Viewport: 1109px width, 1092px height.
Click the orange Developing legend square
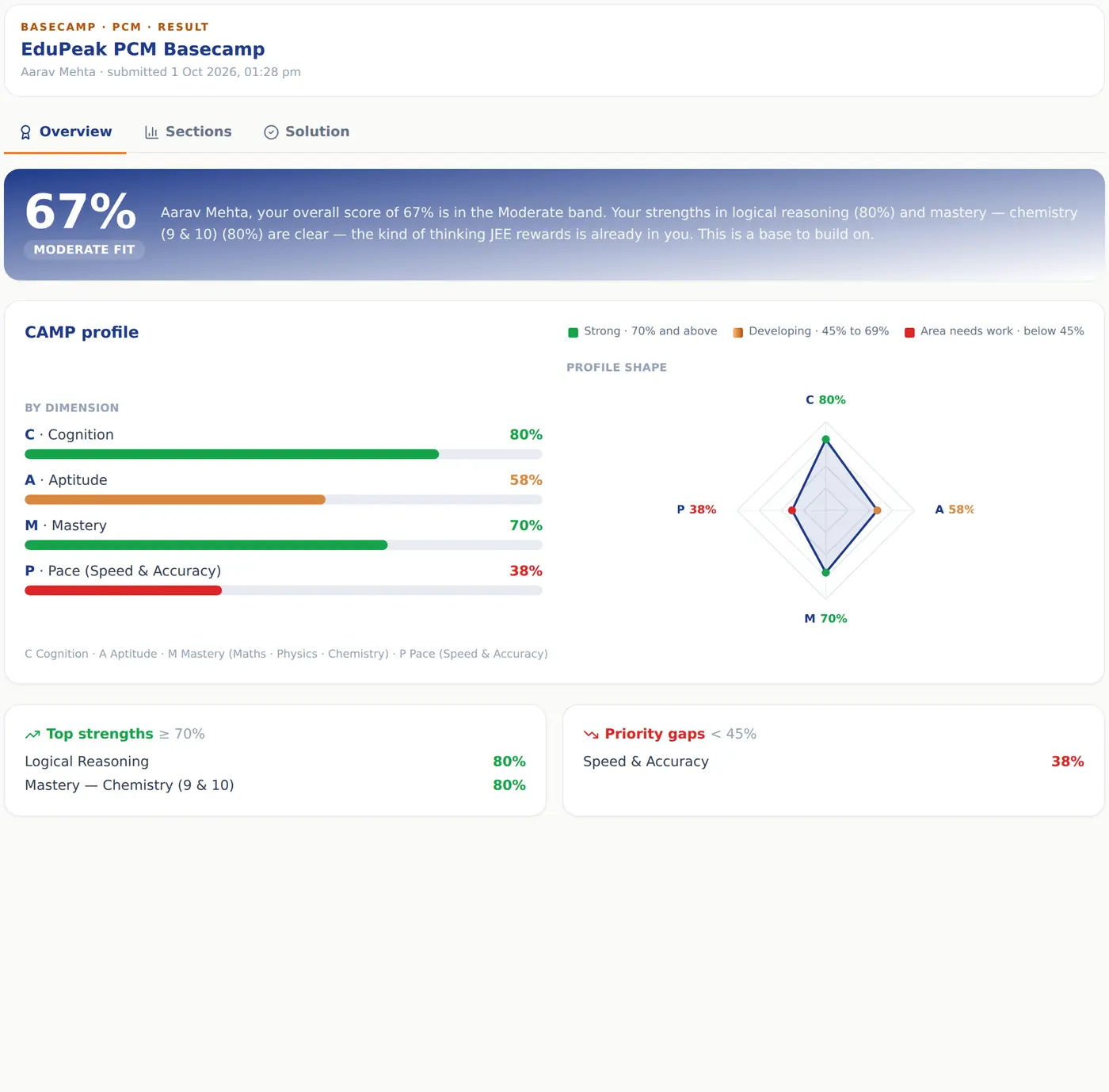(x=738, y=332)
